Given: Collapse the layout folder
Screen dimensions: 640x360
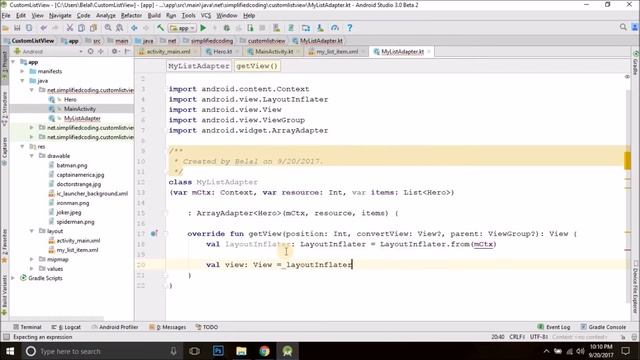Looking at the screenshot, I should [x=32, y=231].
